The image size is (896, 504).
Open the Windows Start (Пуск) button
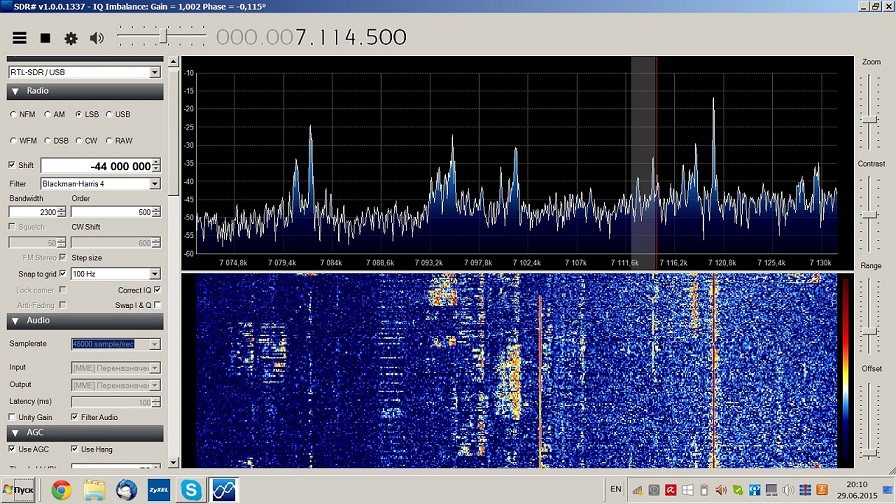point(18,490)
